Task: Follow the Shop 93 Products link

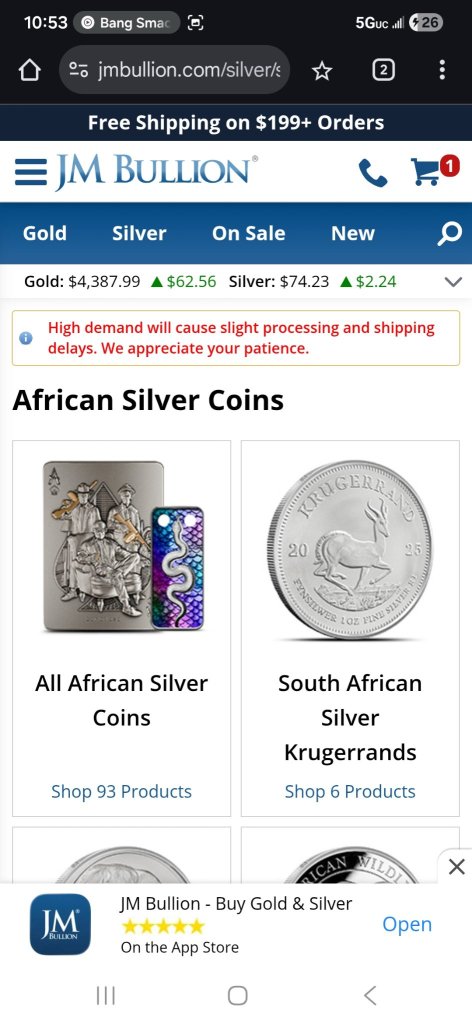Action: point(121,792)
